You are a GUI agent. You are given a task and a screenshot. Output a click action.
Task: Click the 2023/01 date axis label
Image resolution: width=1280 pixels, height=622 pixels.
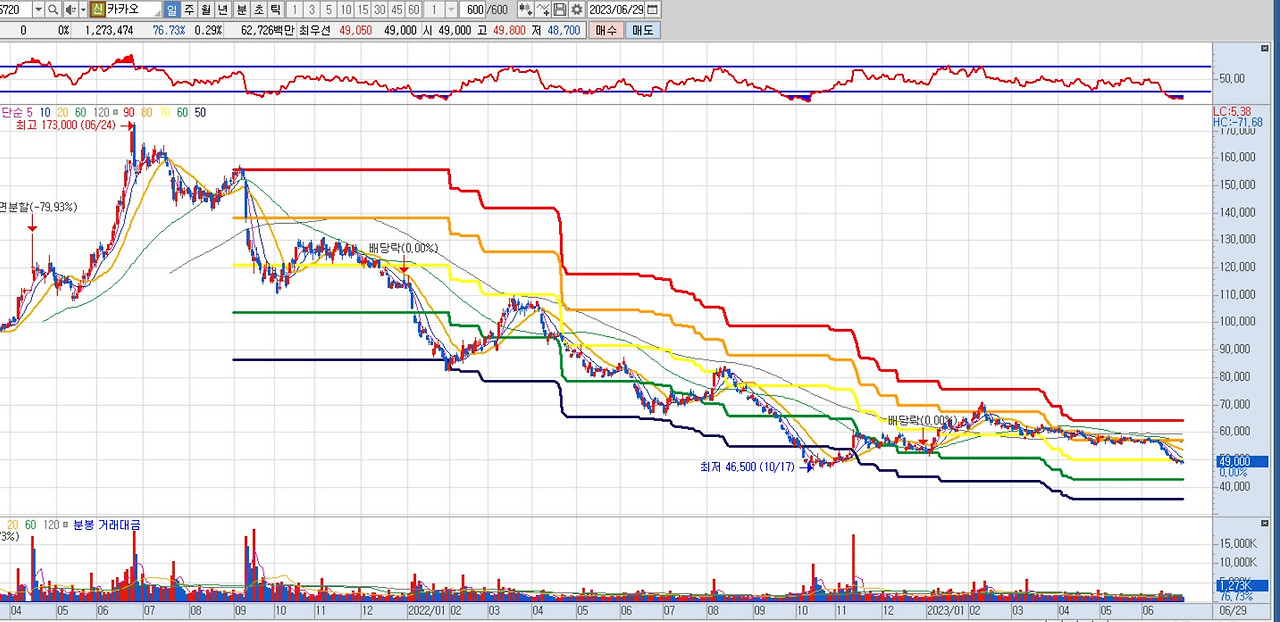[946, 609]
